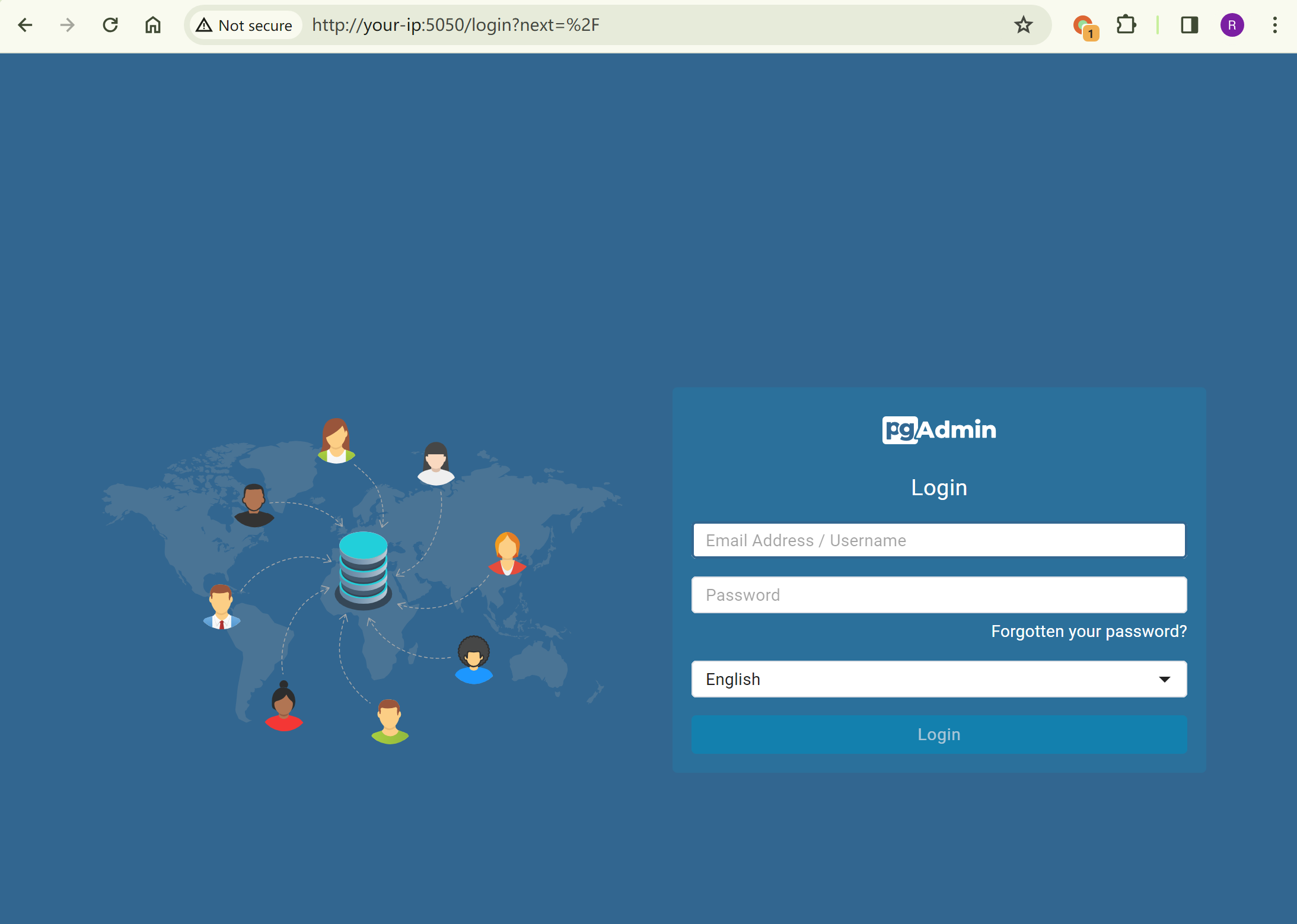1297x924 pixels.
Task: Open Forgotten your password link
Action: click(x=1089, y=631)
